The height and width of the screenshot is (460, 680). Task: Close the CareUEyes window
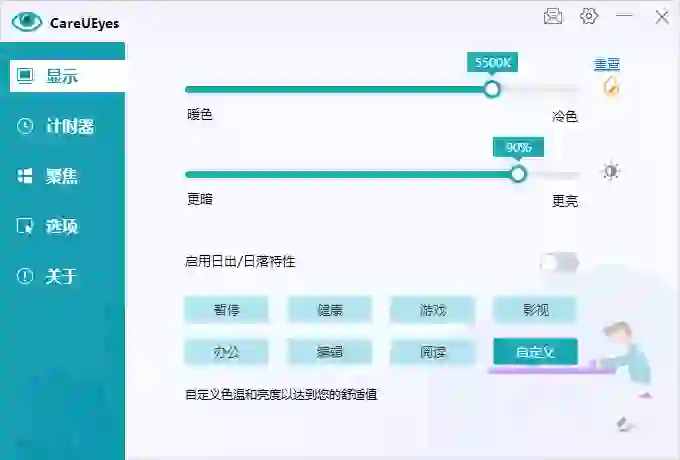662,17
